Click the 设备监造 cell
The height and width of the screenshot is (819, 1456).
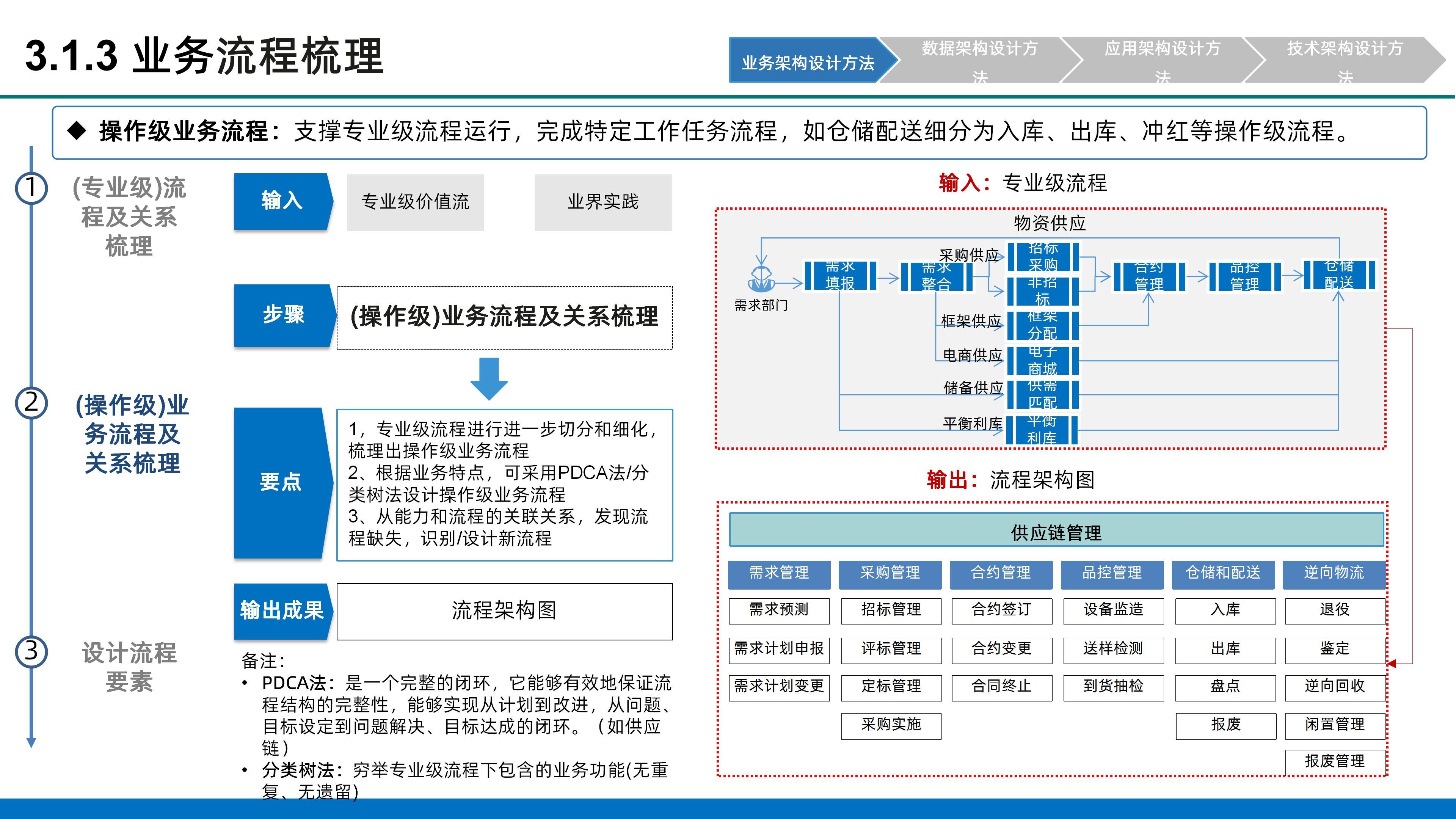[1114, 611]
